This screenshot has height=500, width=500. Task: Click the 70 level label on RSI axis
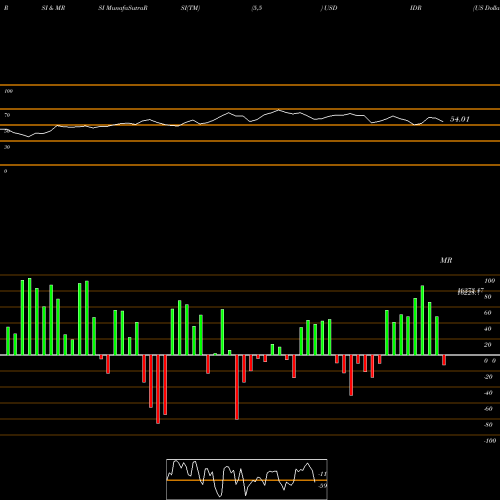coord(7,115)
